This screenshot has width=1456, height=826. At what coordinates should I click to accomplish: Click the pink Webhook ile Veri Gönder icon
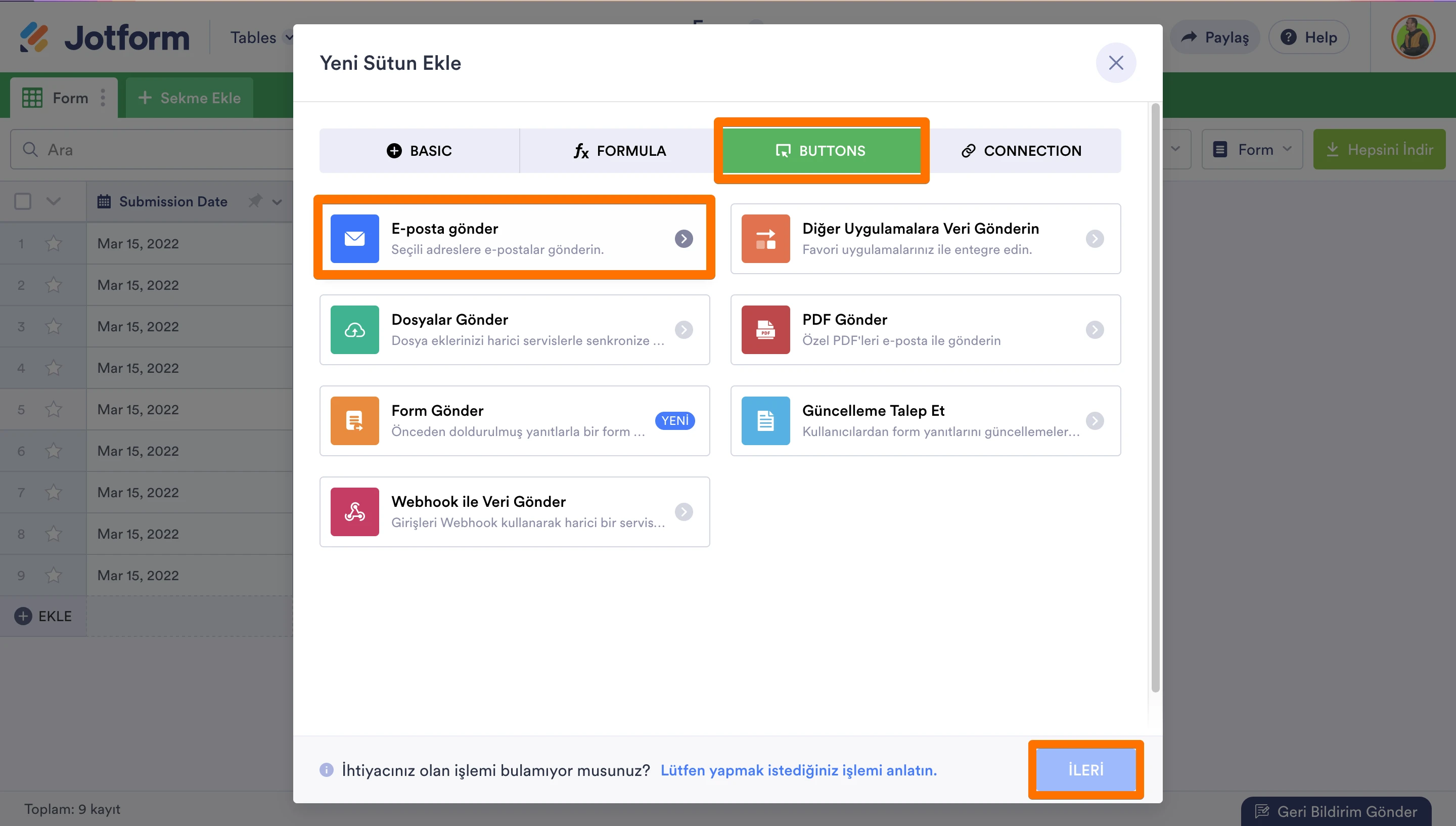354,512
